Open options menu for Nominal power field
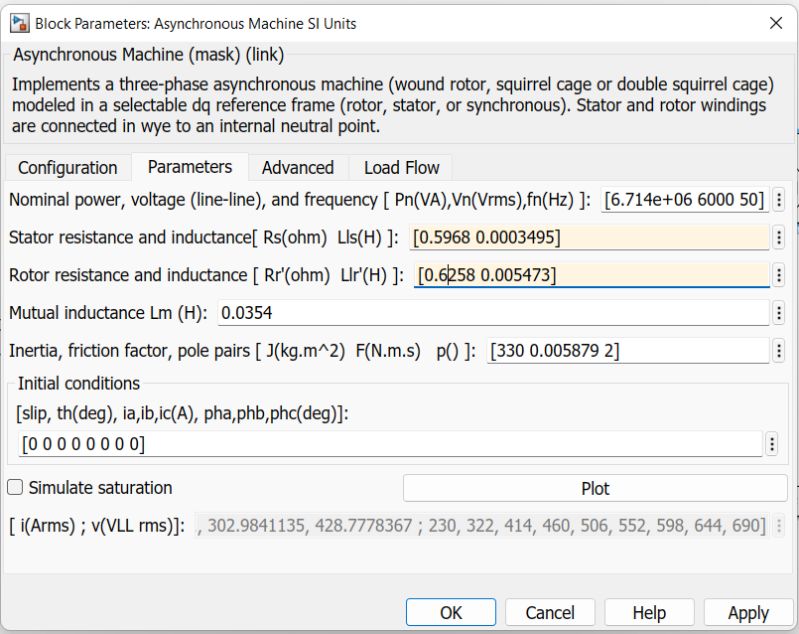Screen dimensions: 799x634 tap(779, 200)
